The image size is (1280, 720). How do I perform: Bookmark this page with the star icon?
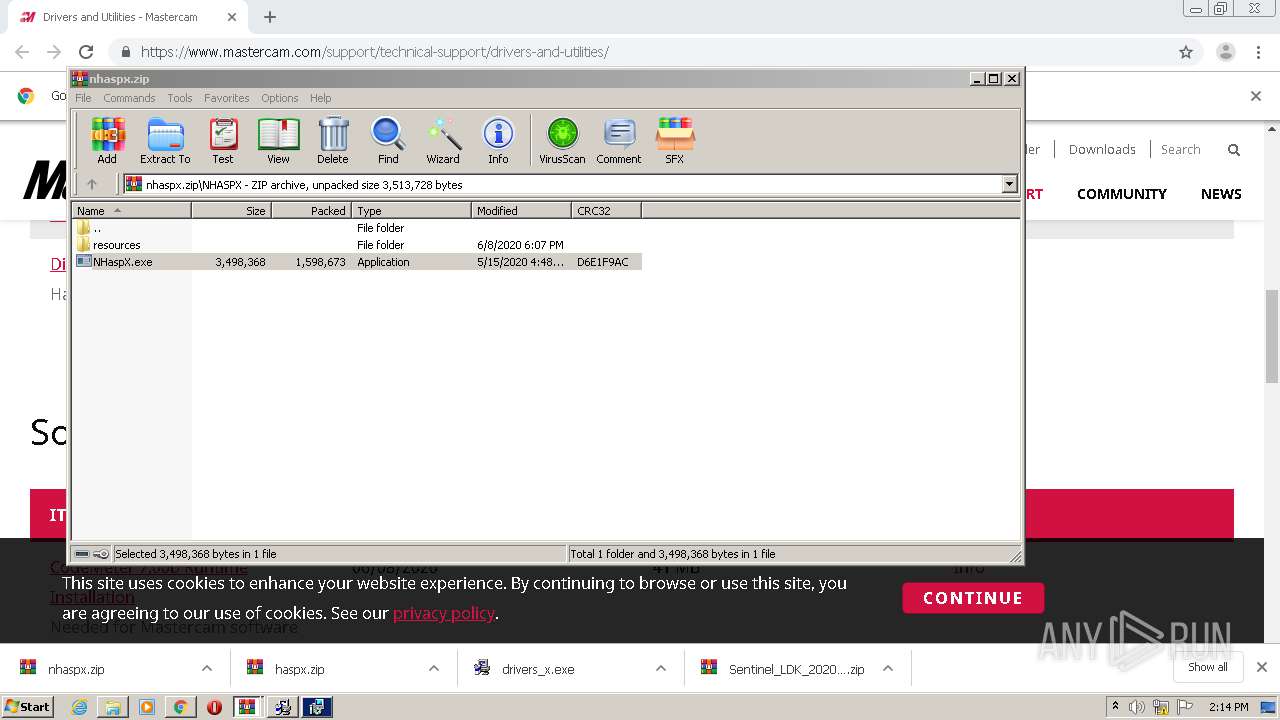[1186, 52]
